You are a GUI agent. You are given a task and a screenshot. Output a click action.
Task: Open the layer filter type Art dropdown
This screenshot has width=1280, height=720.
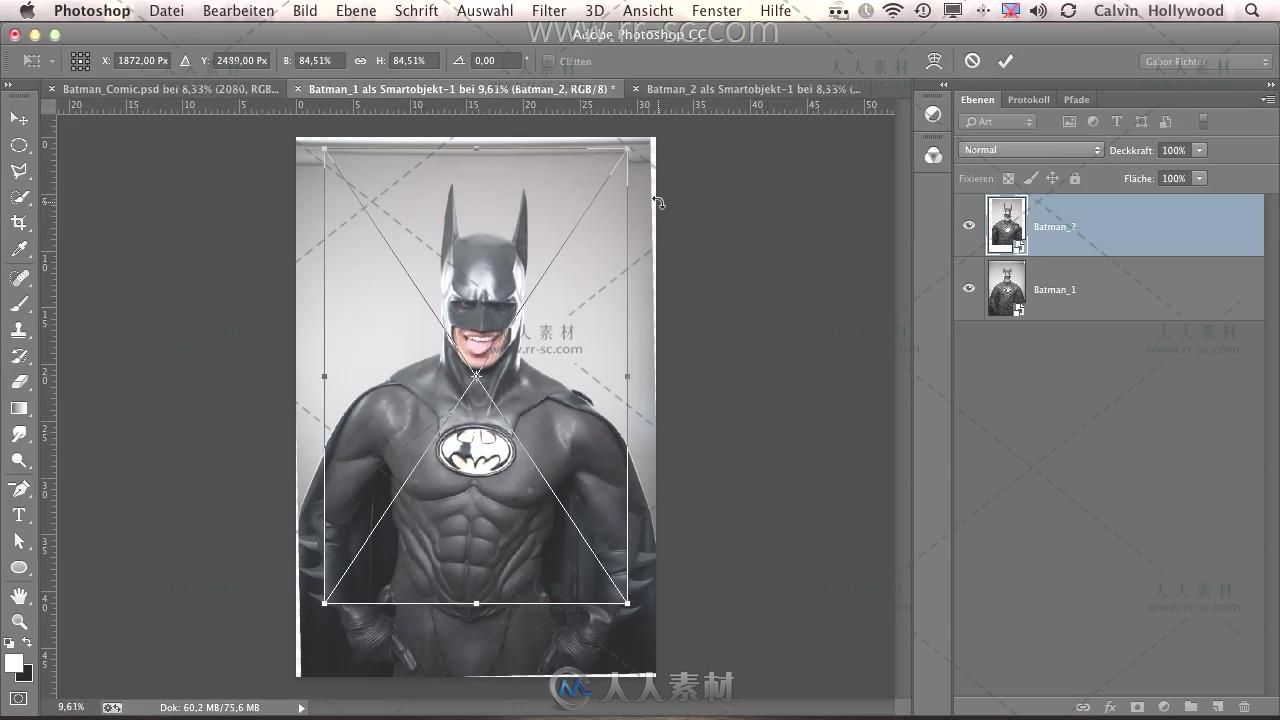pyautogui.click(x=998, y=122)
